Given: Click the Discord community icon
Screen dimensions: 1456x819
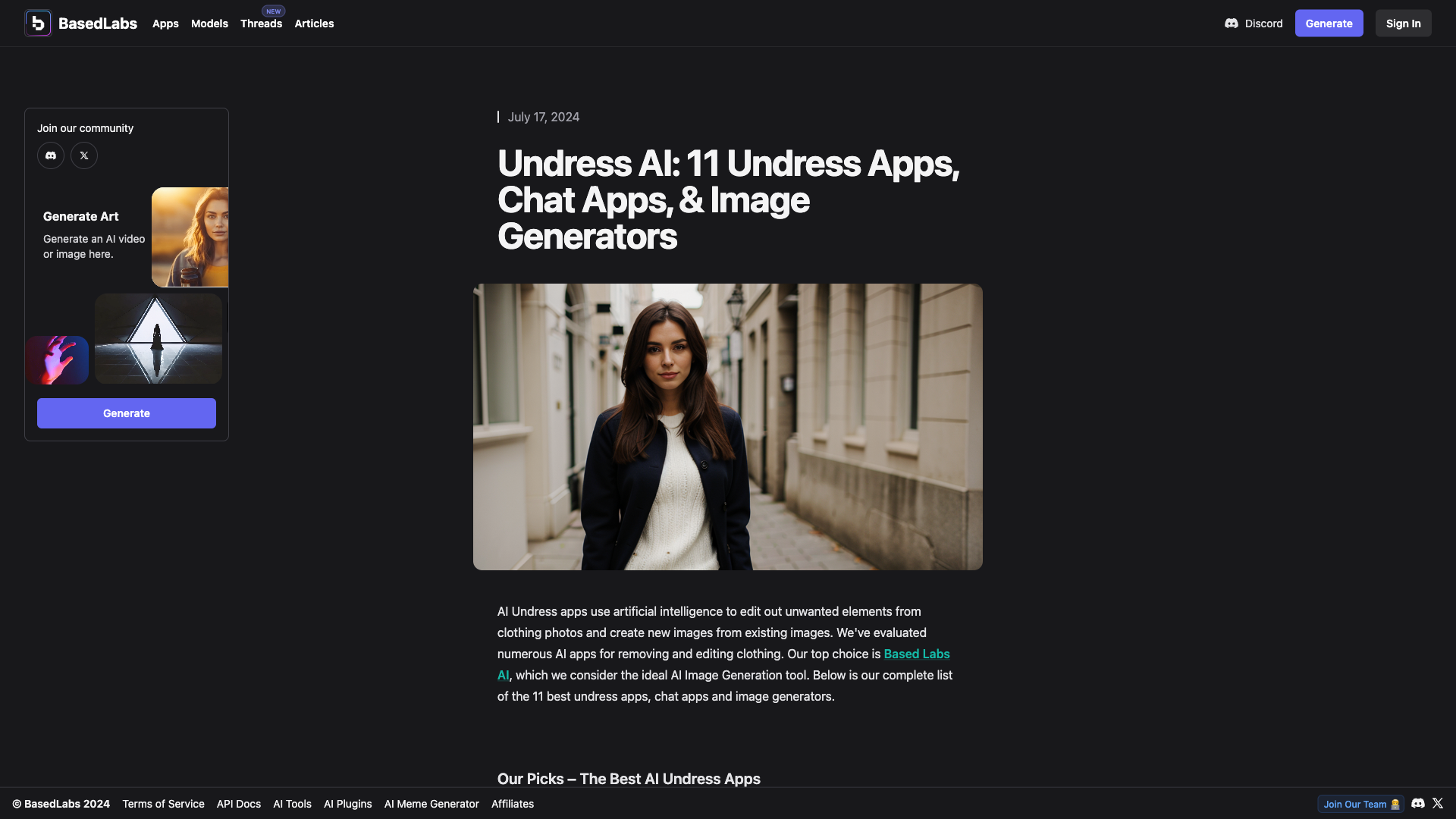Looking at the screenshot, I should [x=50, y=155].
